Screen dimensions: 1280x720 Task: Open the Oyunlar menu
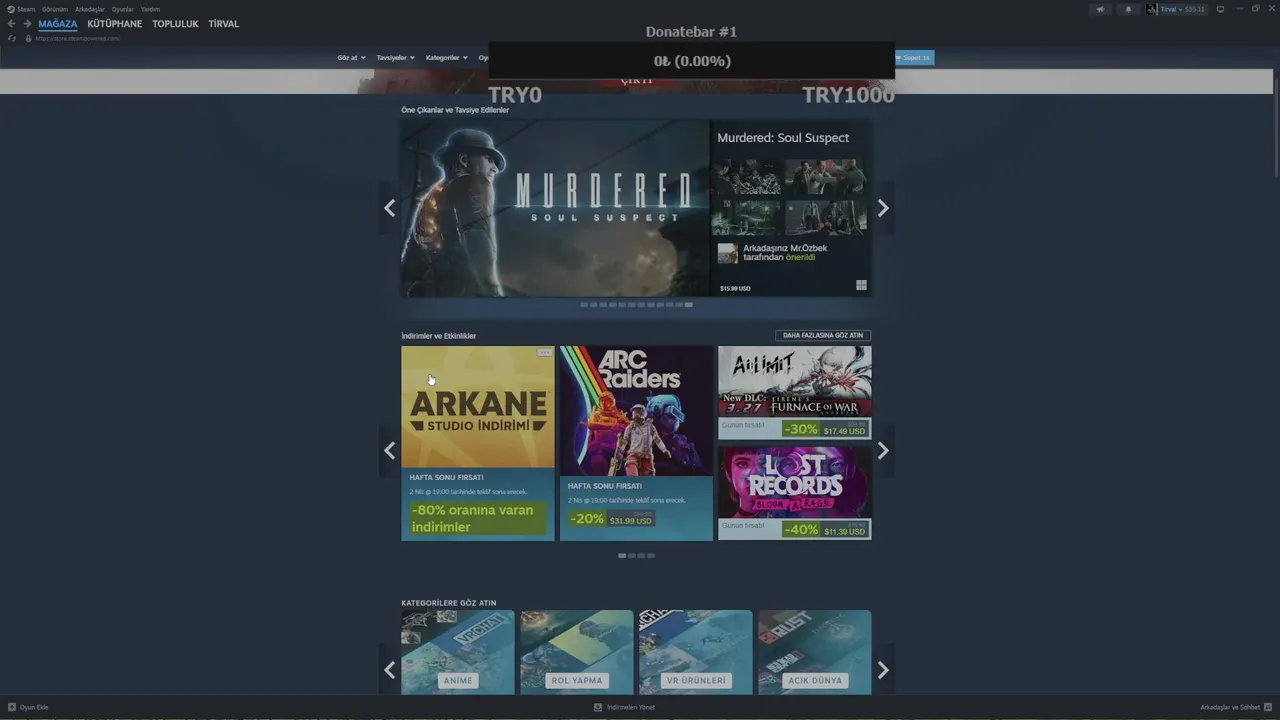click(x=123, y=9)
